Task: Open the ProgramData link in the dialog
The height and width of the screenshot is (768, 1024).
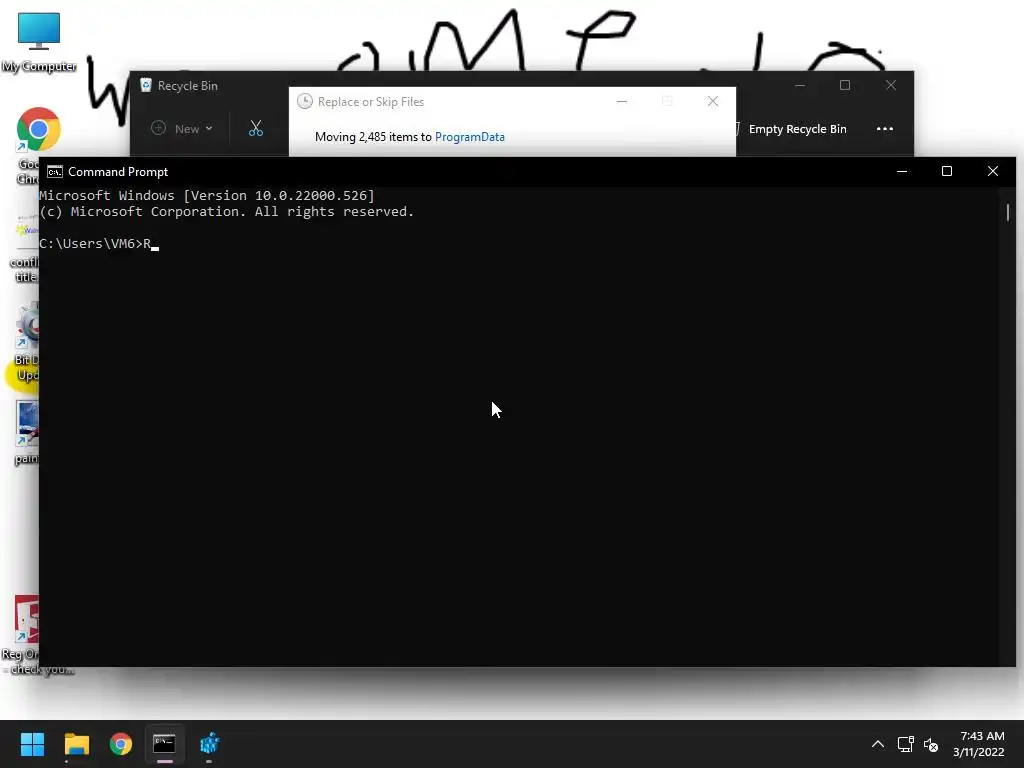Action: (470, 137)
